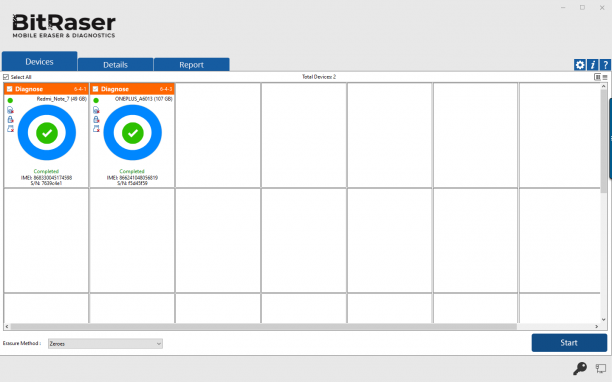Minimize the BitRaser window

pyautogui.click(x=563, y=7)
